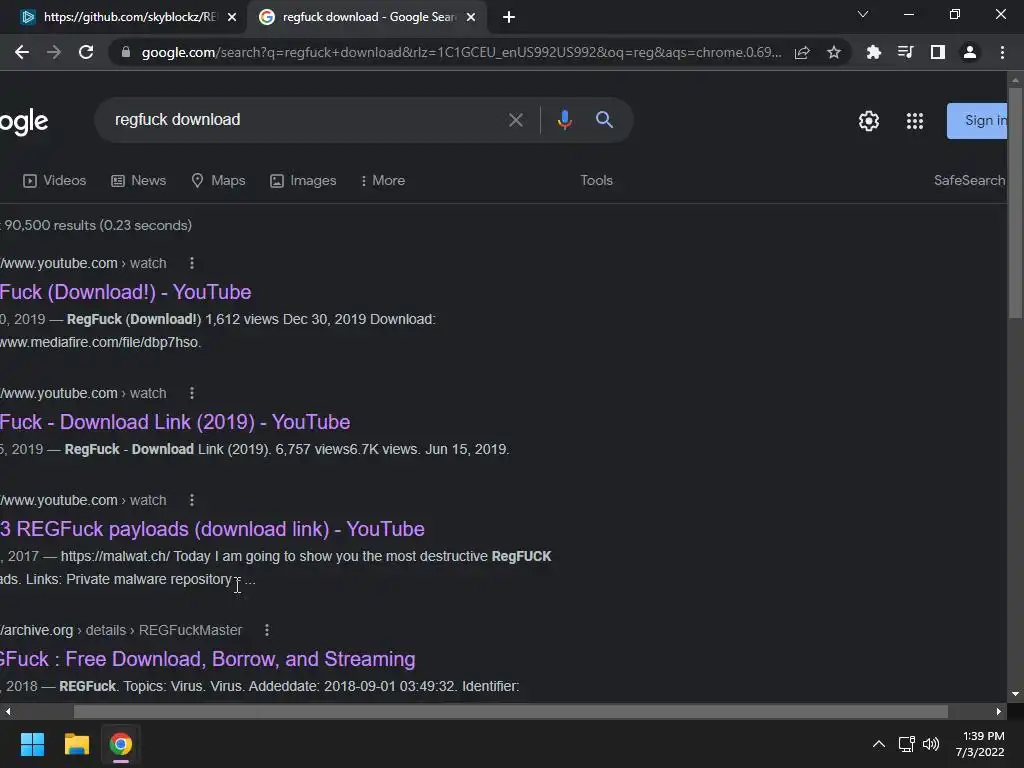Open the clock showing 1:39 PM
Image resolution: width=1024 pixels, height=768 pixels.
point(980,744)
